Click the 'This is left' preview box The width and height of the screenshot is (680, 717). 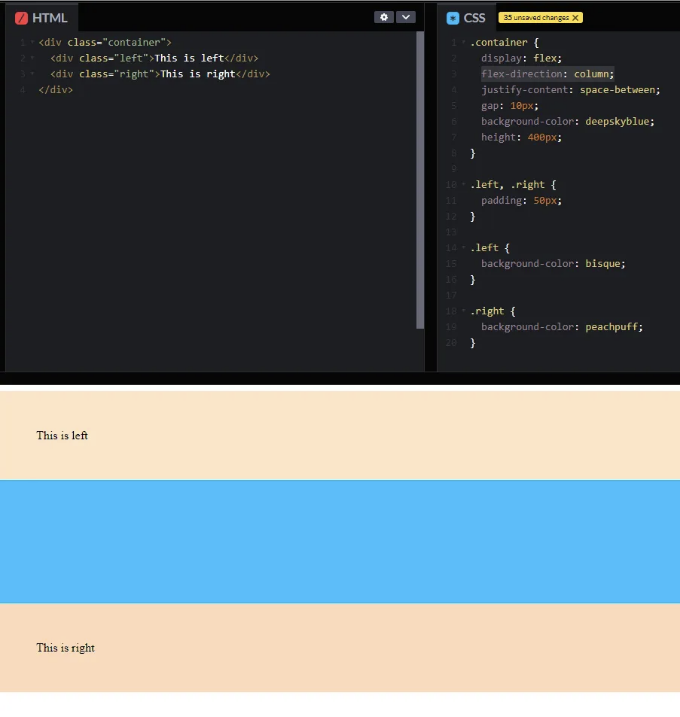click(x=340, y=435)
